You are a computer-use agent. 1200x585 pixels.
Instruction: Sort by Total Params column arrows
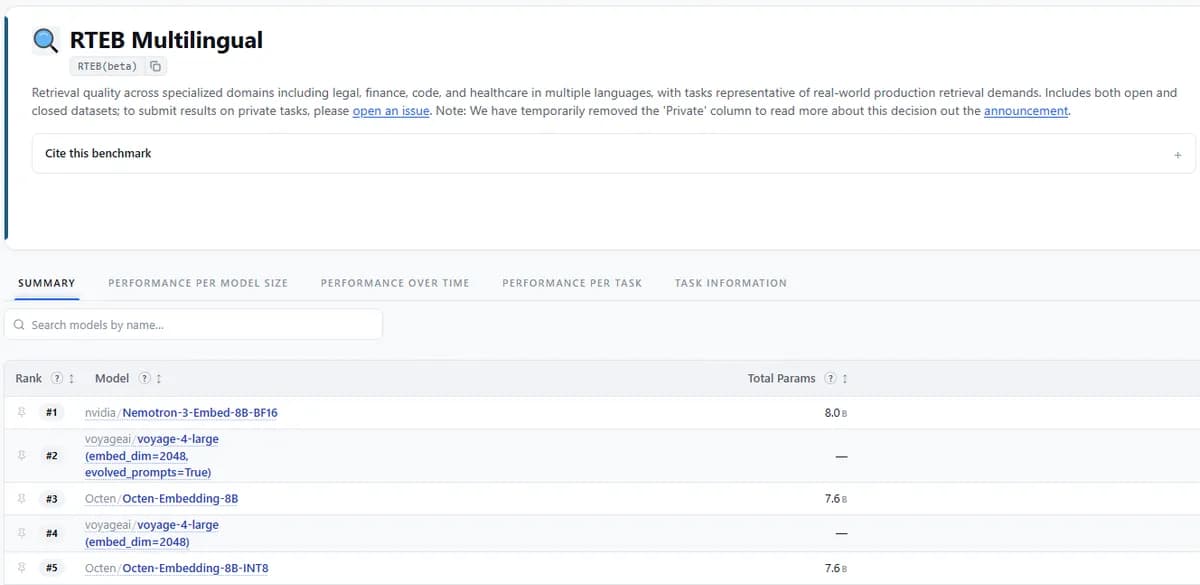[845, 378]
